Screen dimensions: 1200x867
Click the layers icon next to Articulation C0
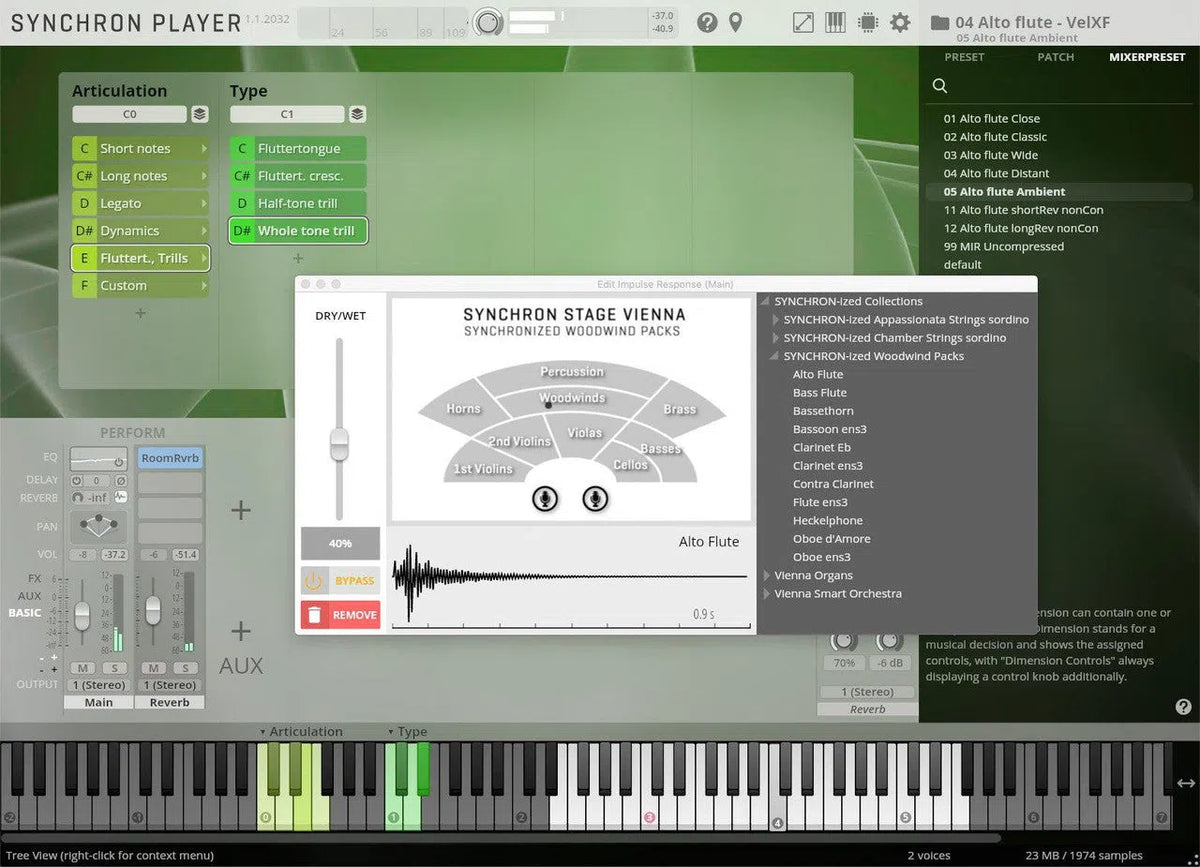point(200,114)
